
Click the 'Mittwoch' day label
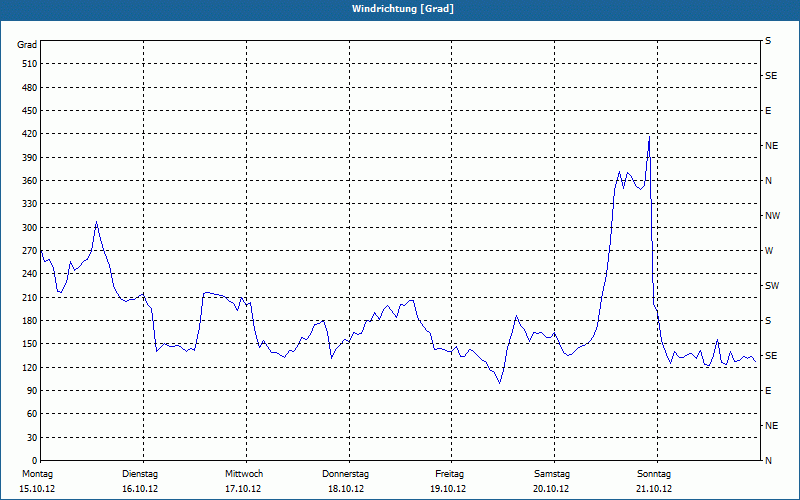coord(244,474)
